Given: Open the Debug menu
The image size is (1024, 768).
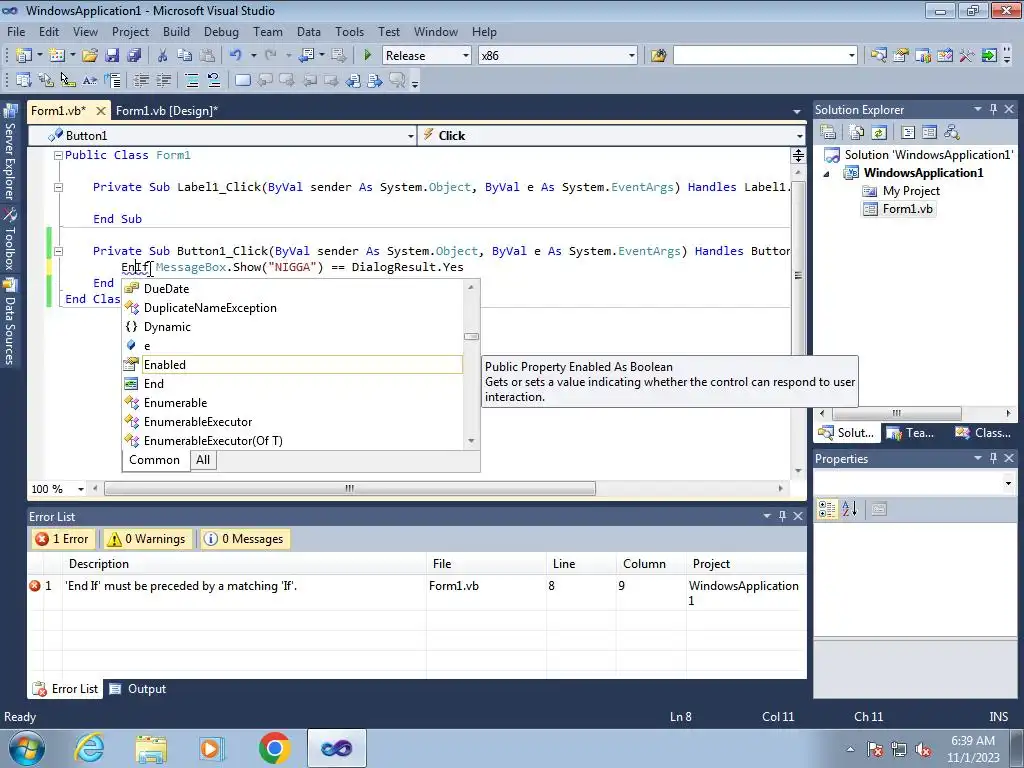Looking at the screenshot, I should [x=221, y=31].
